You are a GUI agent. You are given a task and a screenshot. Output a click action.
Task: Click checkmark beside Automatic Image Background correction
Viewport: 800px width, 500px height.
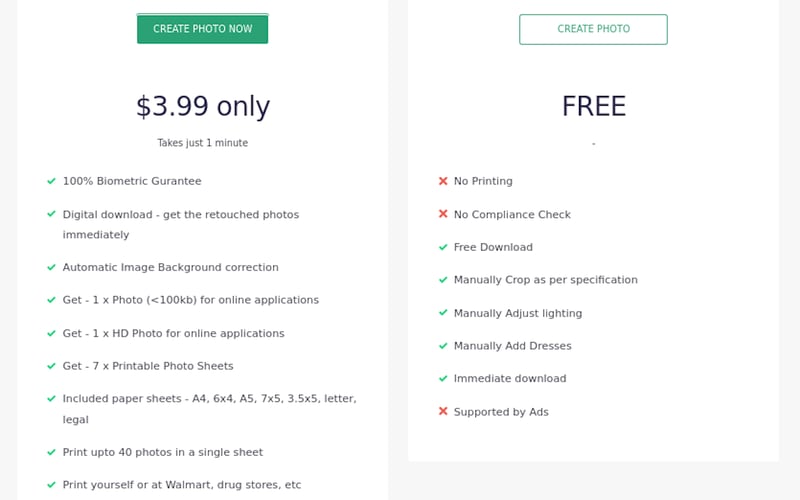point(51,267)
